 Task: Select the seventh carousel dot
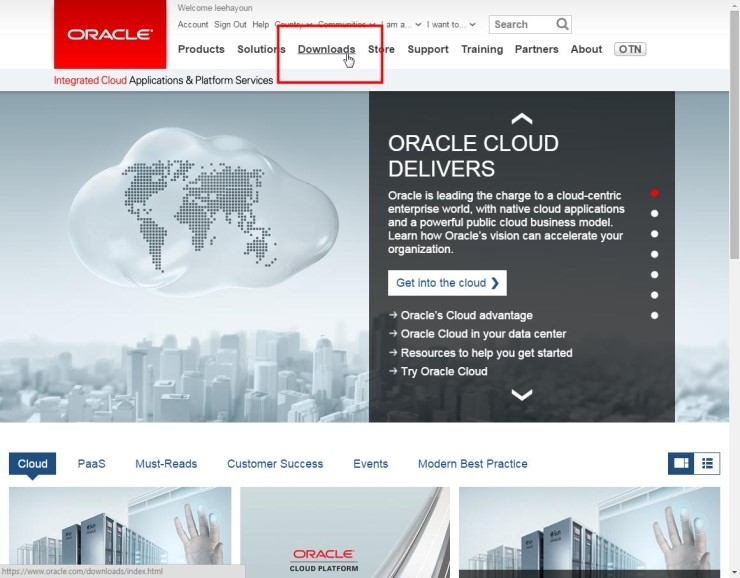click(654, 315)
